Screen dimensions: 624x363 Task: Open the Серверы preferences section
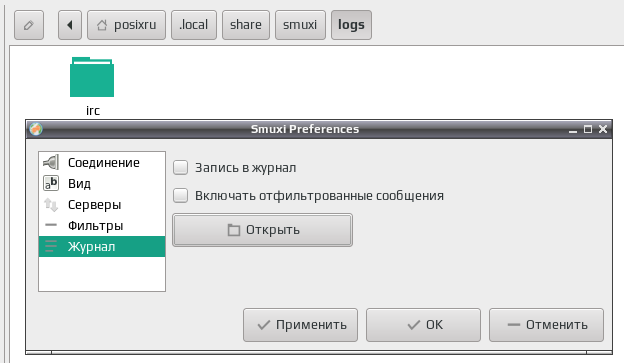(102, 205)
